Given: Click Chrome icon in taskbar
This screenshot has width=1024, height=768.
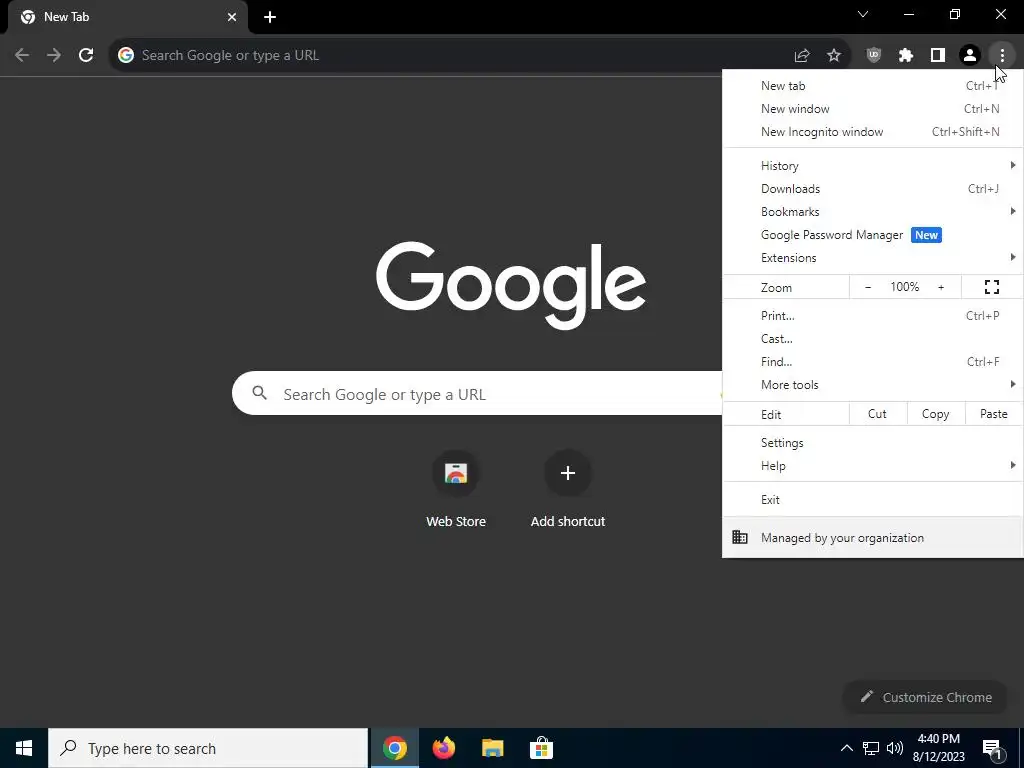Looking at the screenshot, I should click(394, 748).
